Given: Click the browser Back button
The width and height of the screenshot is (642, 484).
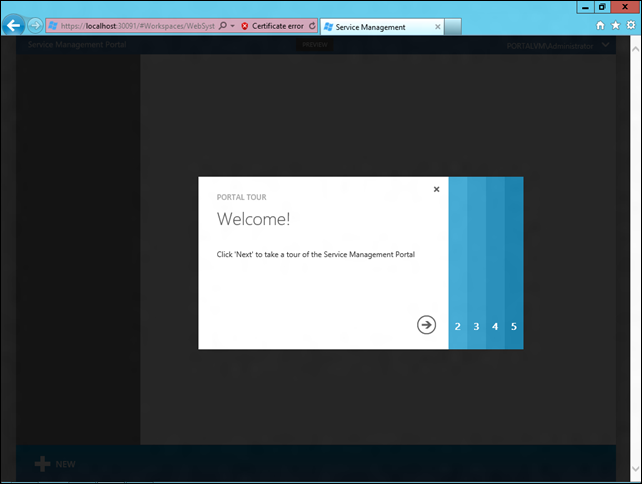Looking at the screenshot, I should [x=14, y=26].
